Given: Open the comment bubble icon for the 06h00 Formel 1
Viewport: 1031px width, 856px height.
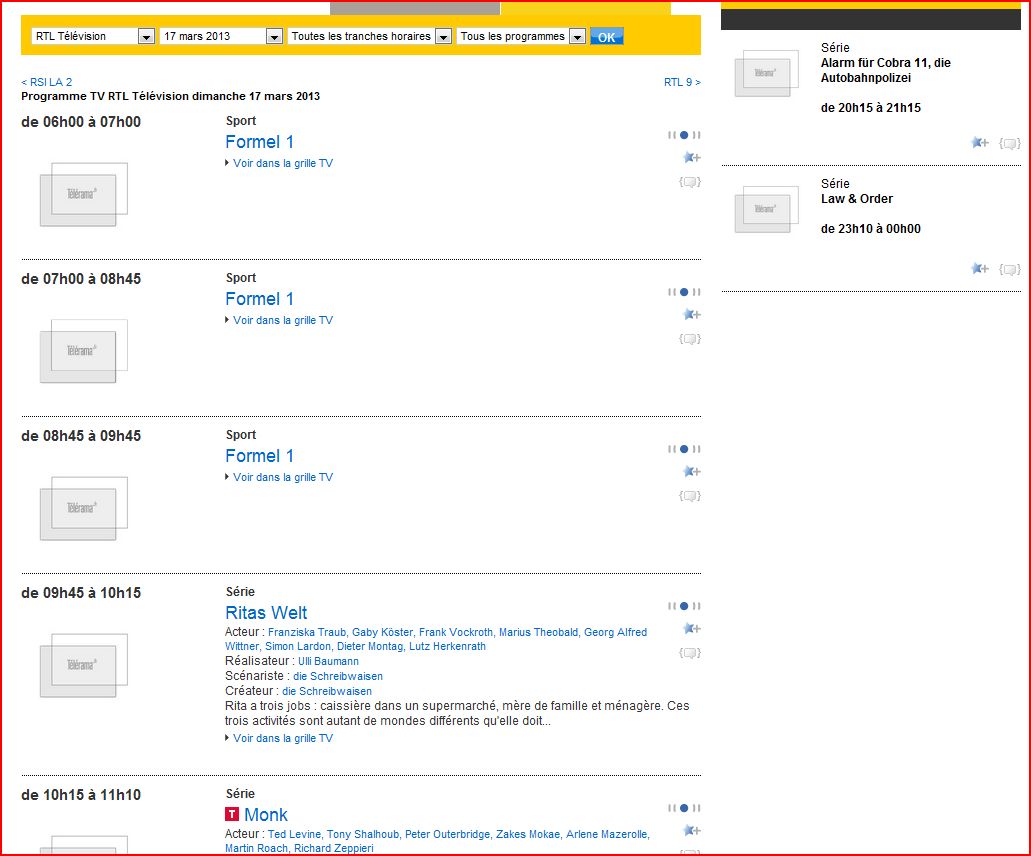Looking at the screenshot, I should (x=689, y=182).
